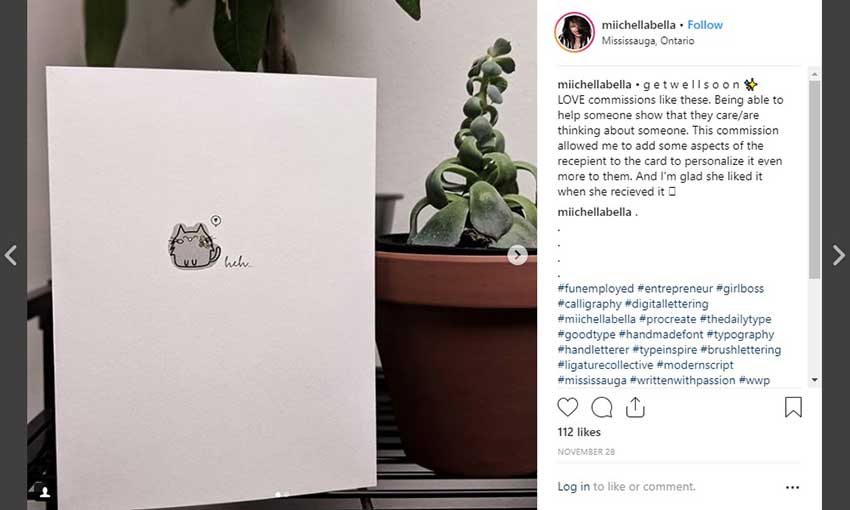Image resolution: width=850 pixels, height=510 pixels.
Task: Open the #procreate hashtag
Action: [667, 319]
